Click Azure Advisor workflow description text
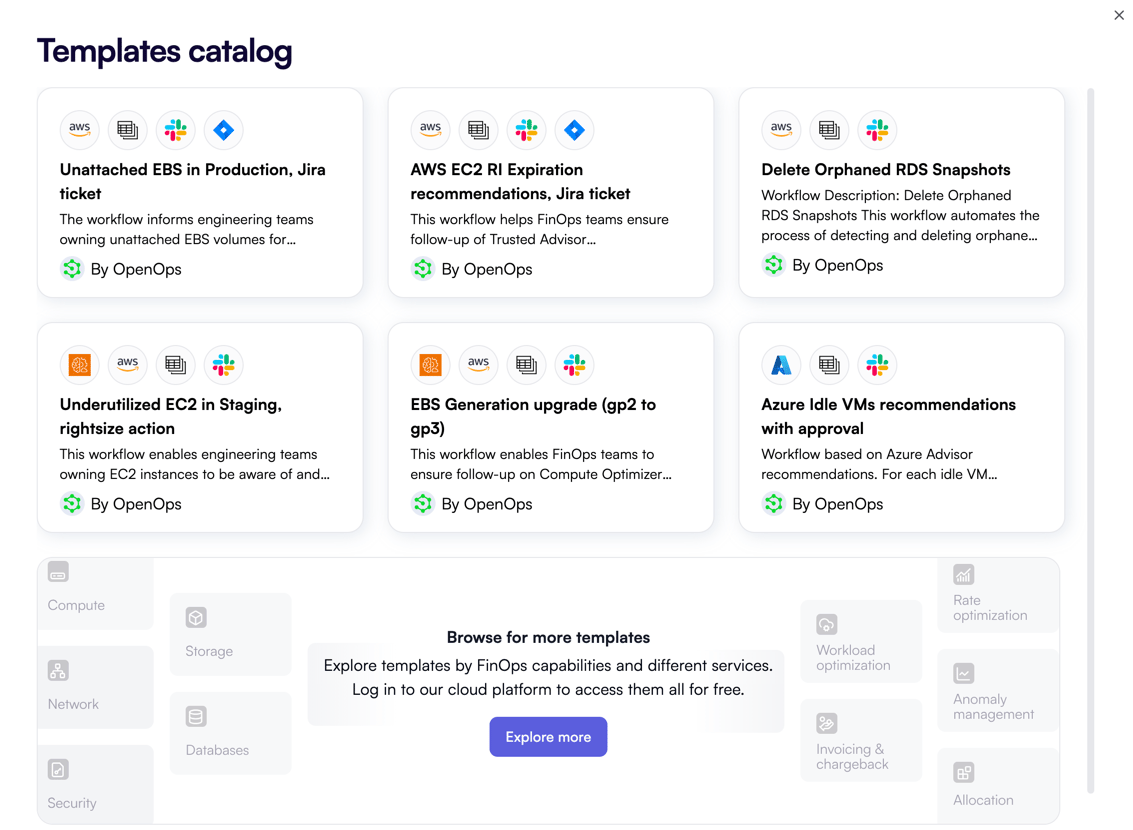This screenshot has width=1133, height=830. point(879,464)
